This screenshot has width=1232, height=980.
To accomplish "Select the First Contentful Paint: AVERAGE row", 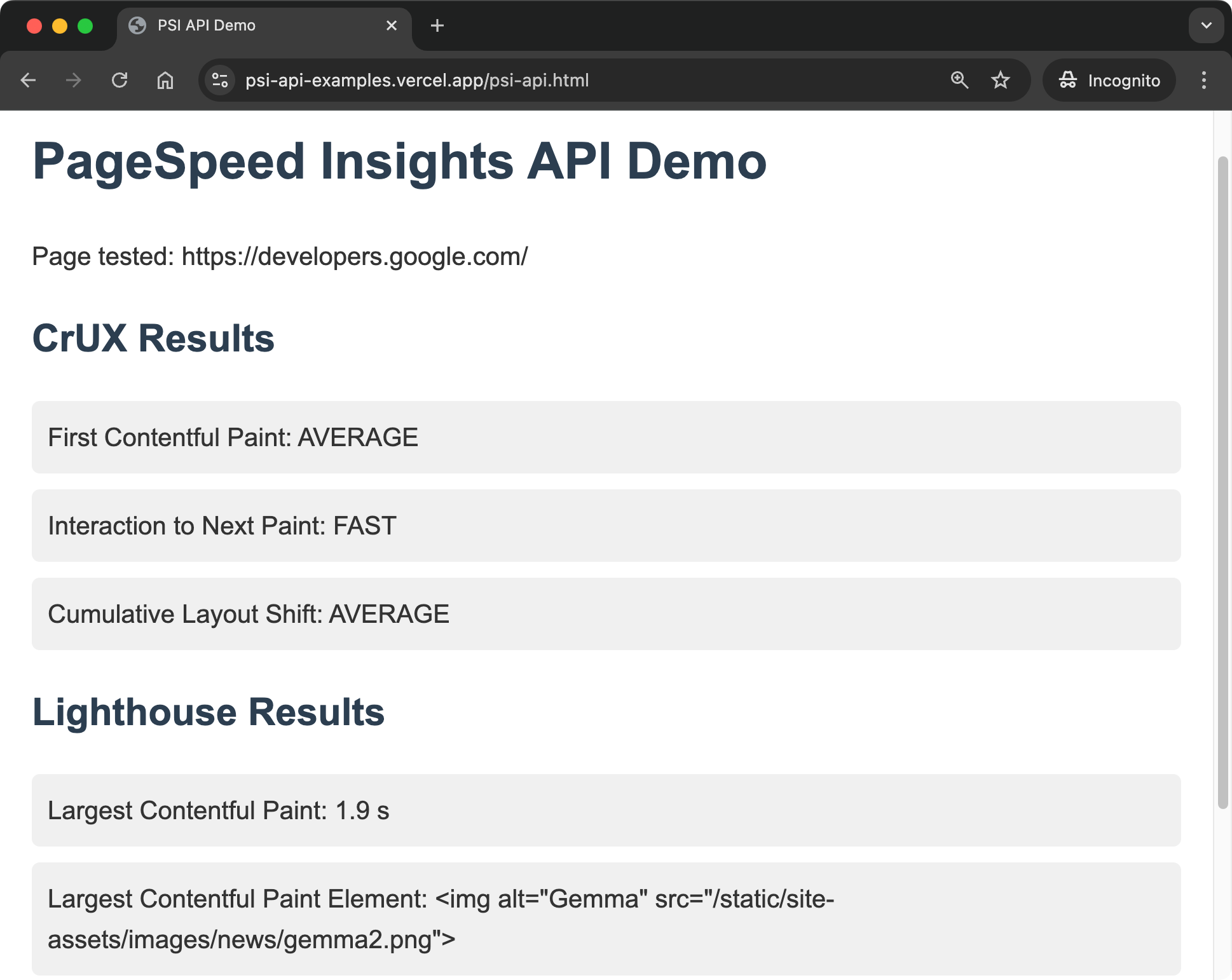I will [x=606, y=437].
